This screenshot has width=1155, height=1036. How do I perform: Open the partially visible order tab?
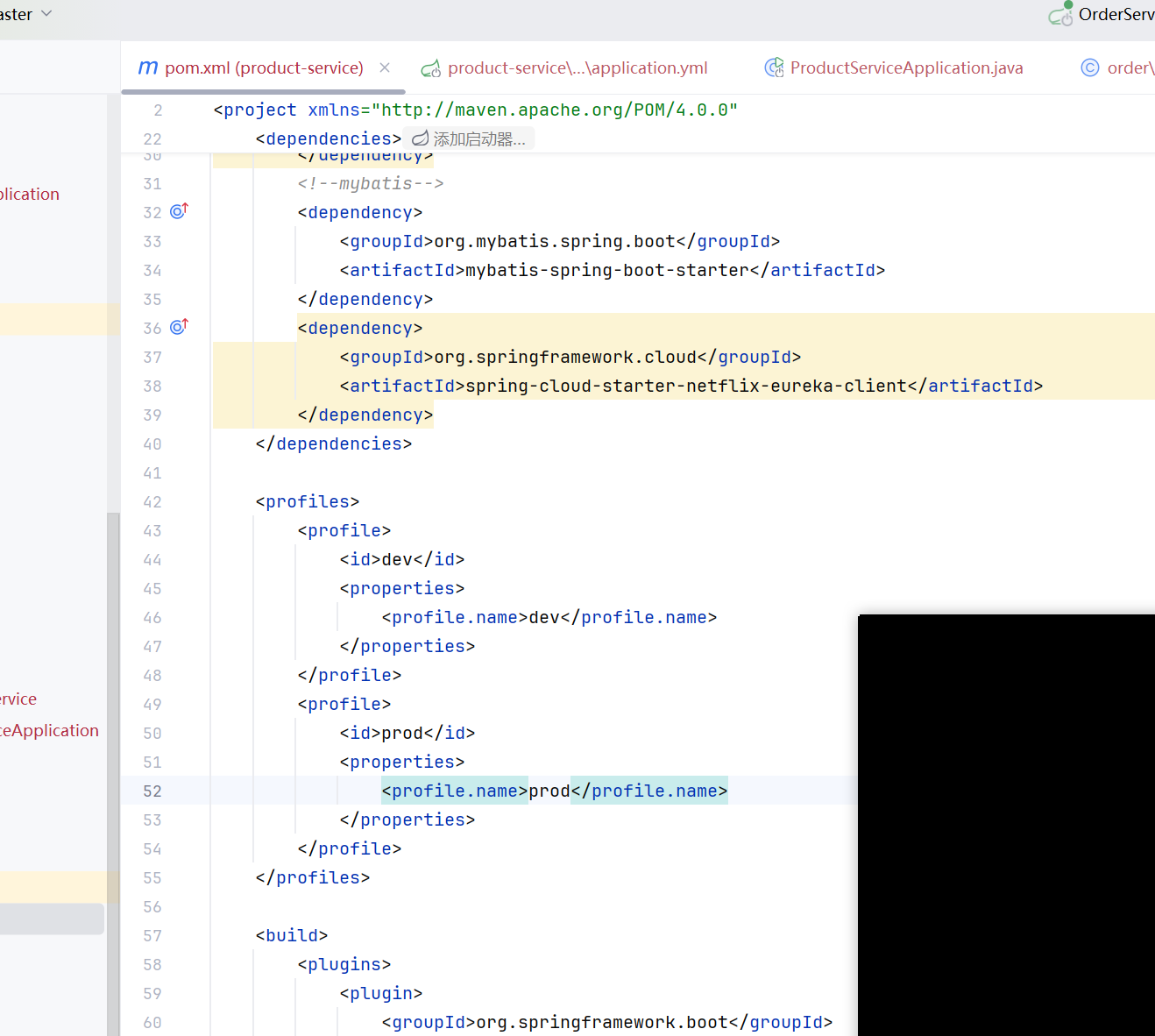pyautogui.click(x=1130, y=67)
